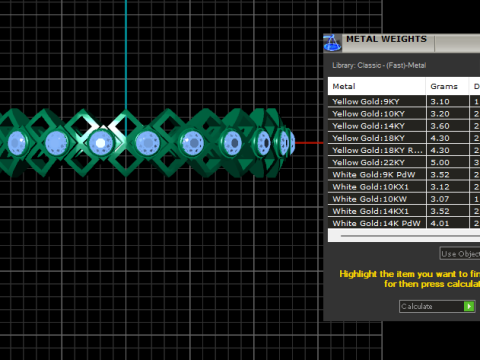Click the 3.10 grams cell
Viewport: 480px width, 360px height.
(x=447, y=101)
